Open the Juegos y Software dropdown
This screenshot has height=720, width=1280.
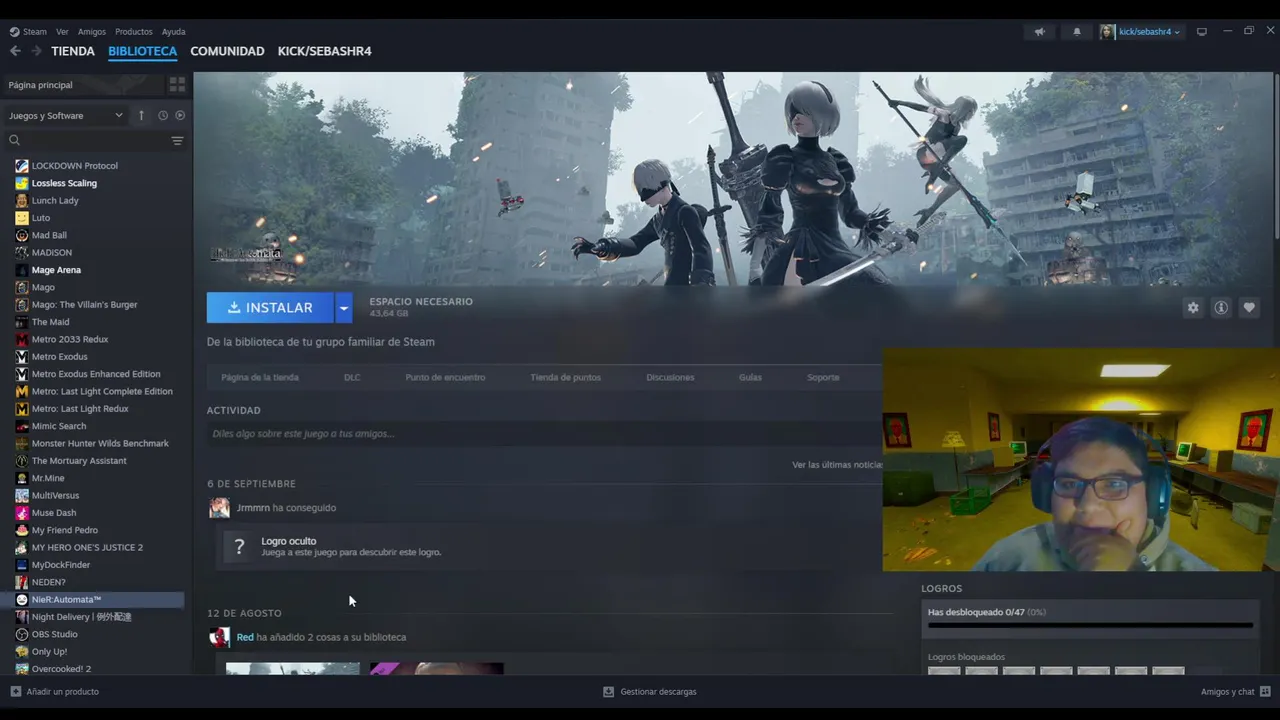point(66,115)
